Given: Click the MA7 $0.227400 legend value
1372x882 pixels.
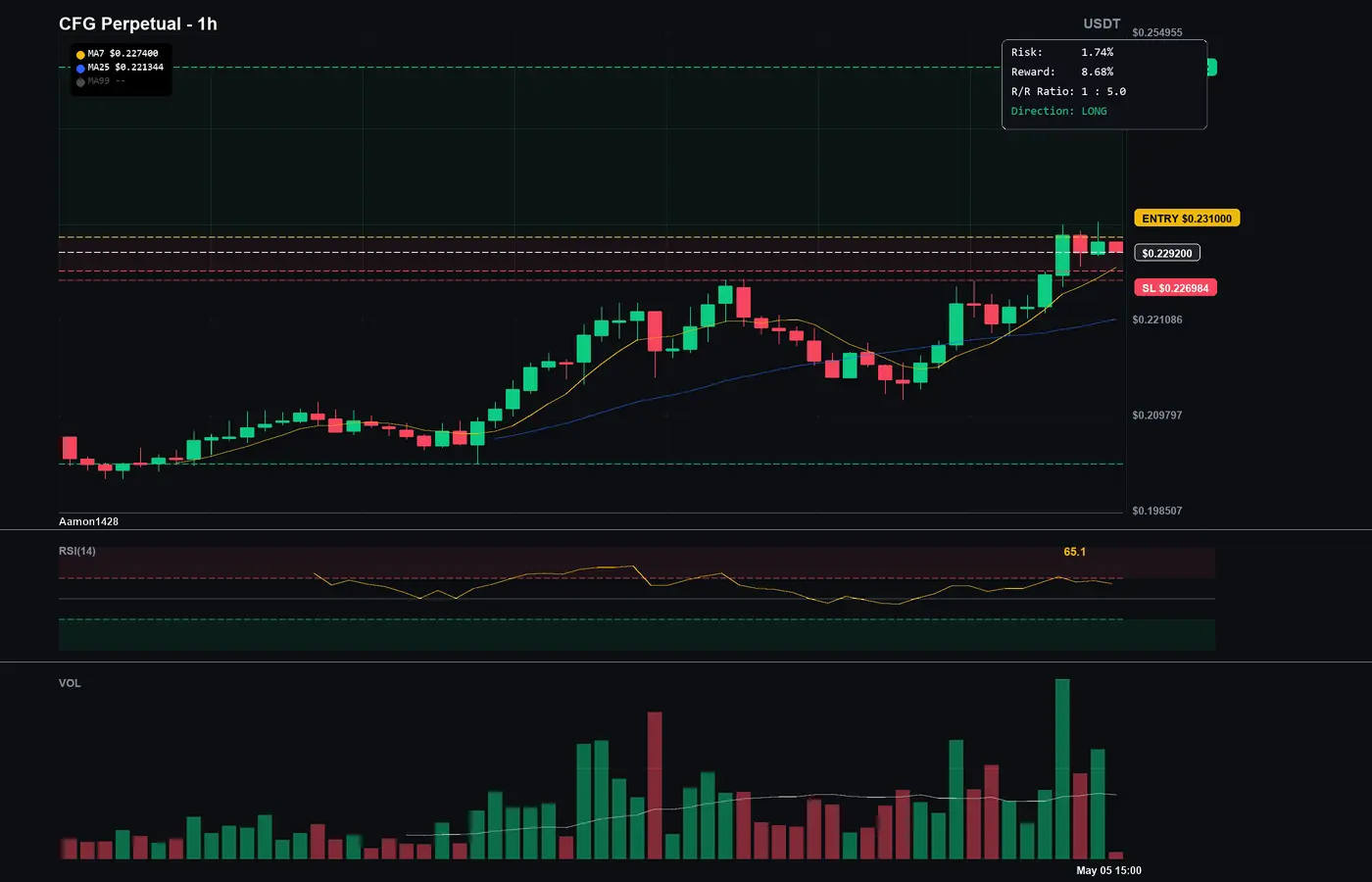Looking at the screenshot, I should [x=122, y=54].
